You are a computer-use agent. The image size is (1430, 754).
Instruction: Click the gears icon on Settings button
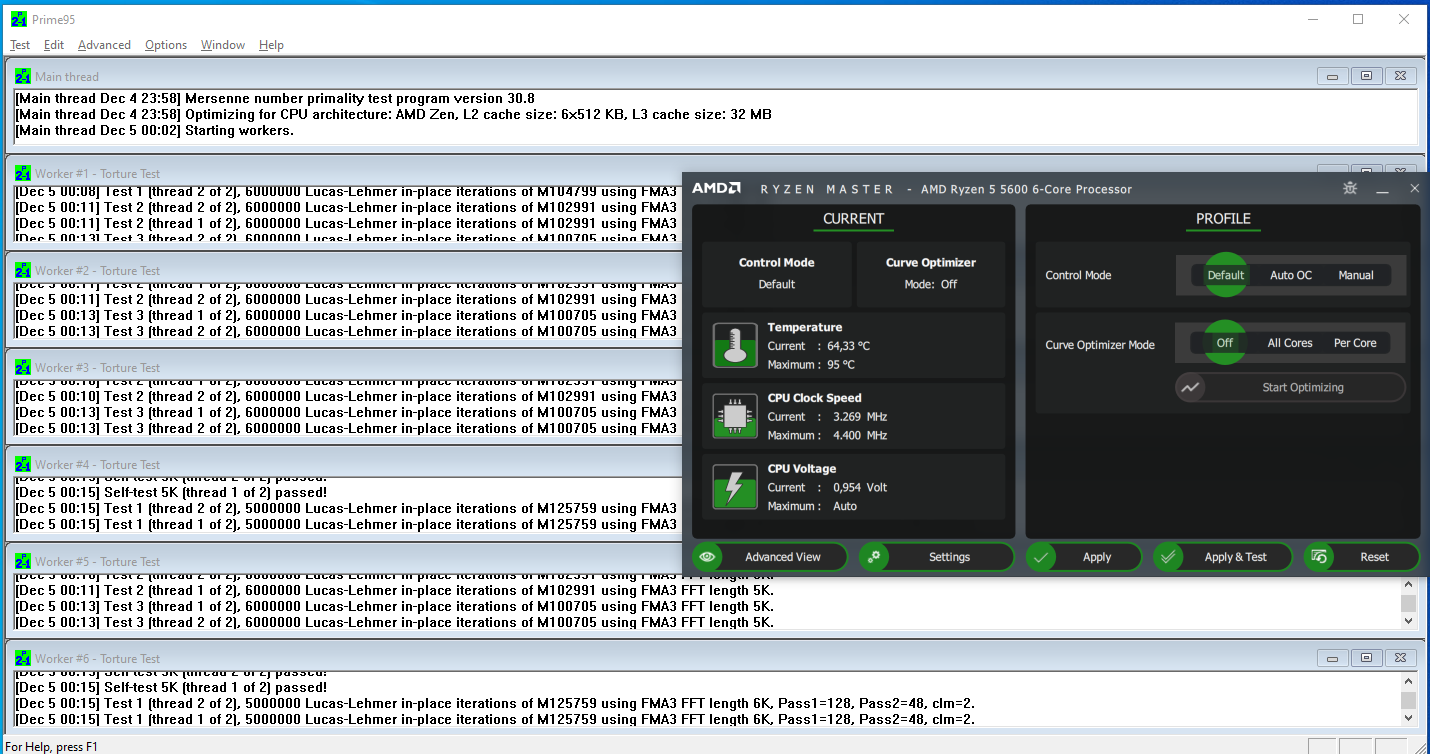(874, 557)
